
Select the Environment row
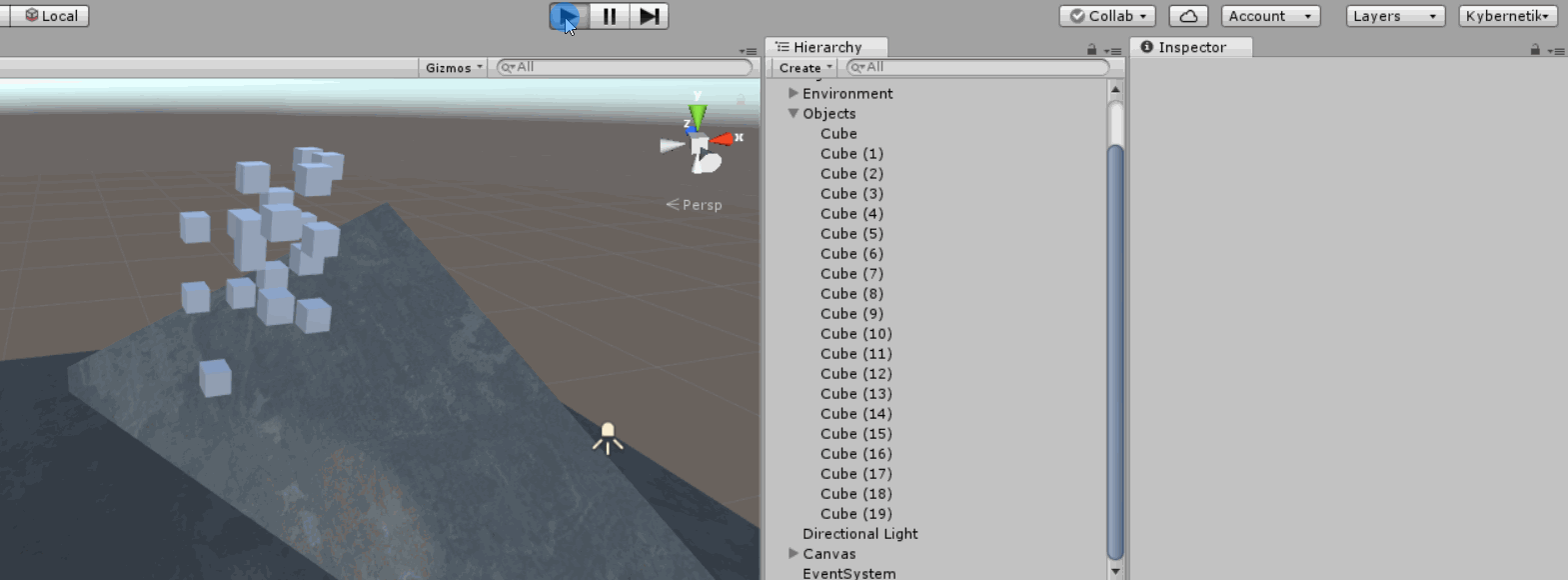[x=847, y=93]
